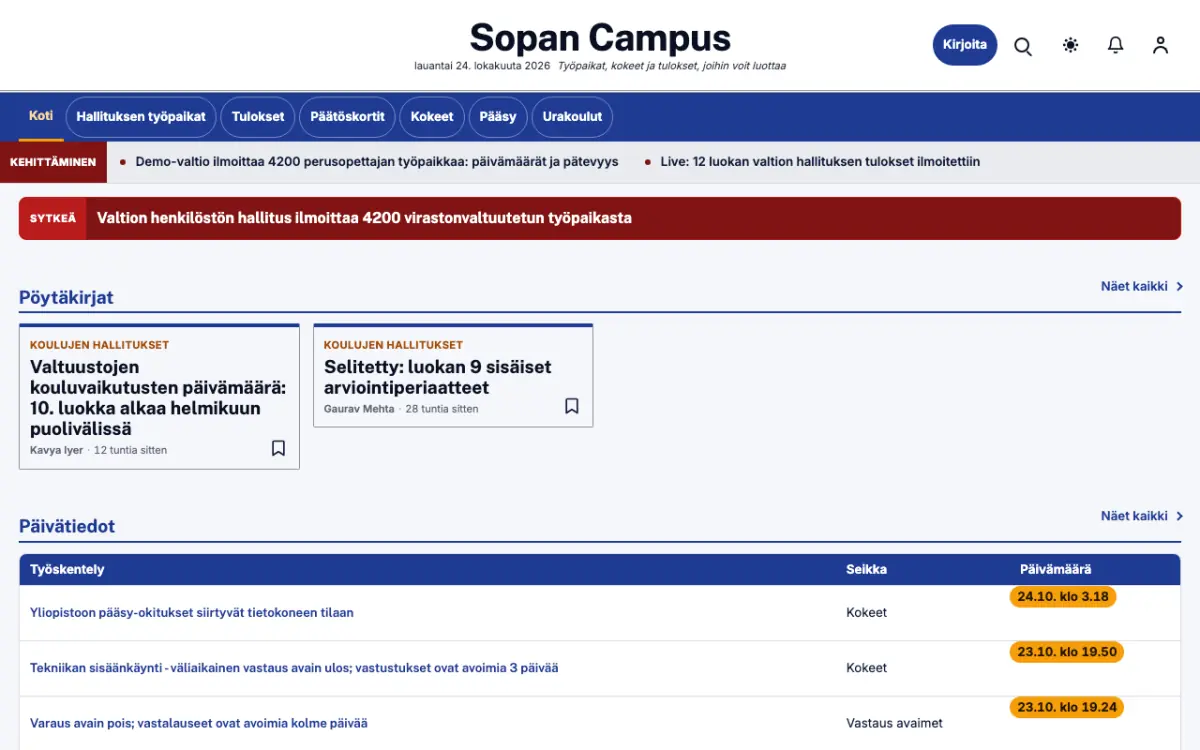
Task: Open Tekniikan sisäänkäynti väliaikainen vastaus link
Action: point(294,668)
